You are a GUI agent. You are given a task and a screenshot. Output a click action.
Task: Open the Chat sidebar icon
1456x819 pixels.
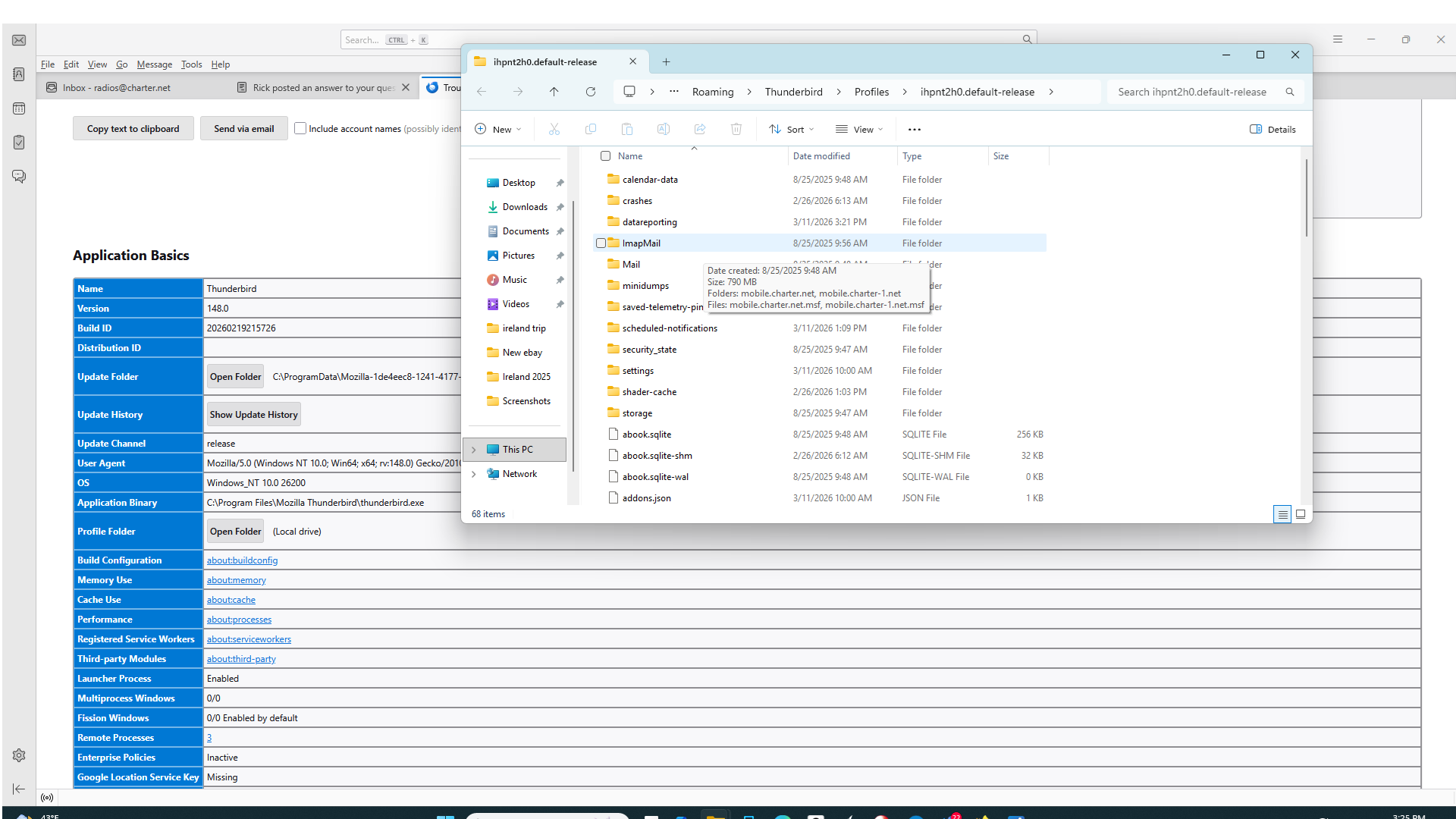tap(19, 177)
